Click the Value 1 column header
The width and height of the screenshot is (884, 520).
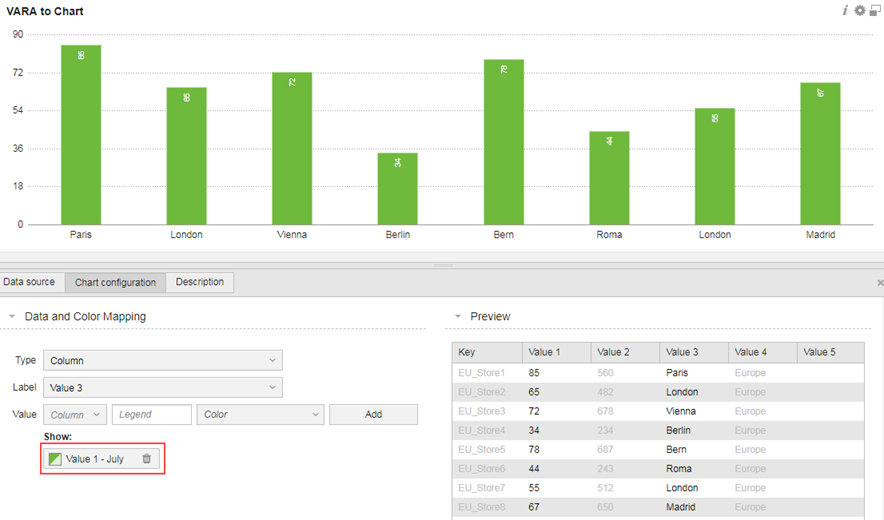(x=555, y=352)
